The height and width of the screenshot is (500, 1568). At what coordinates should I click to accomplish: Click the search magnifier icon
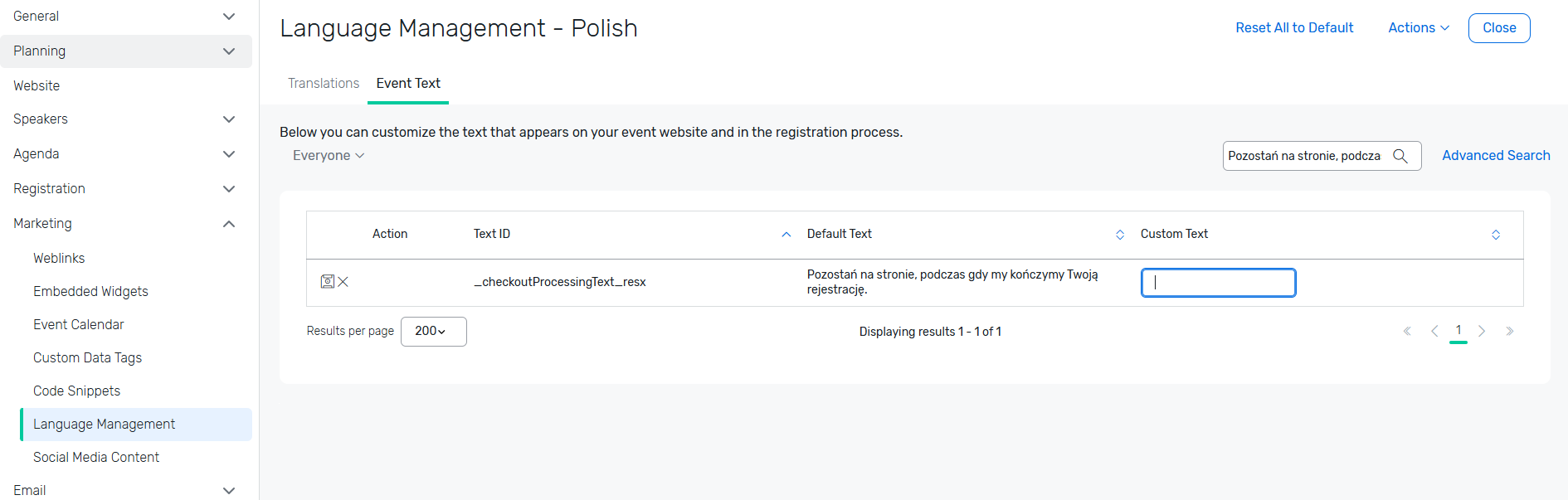[1400, 156]
